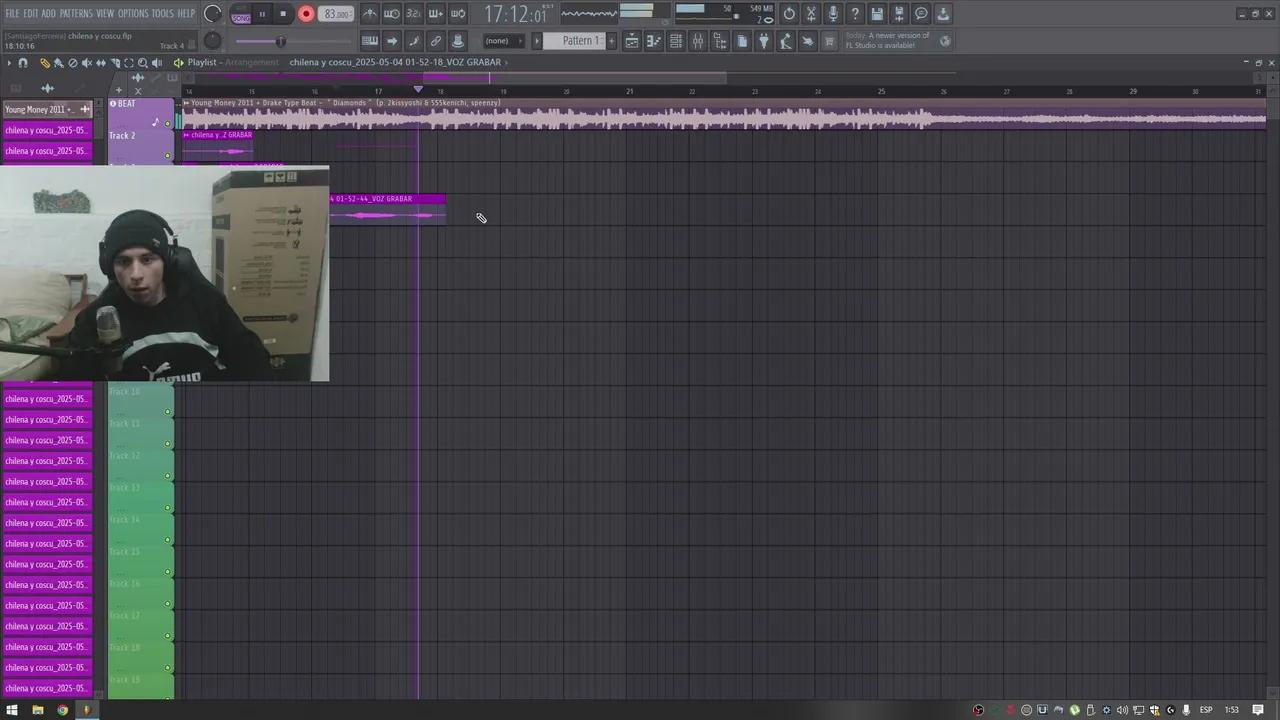Toggle the multilink to controllers icon
The width and height of the screenshot is (1280, 720).
[436, 41]
